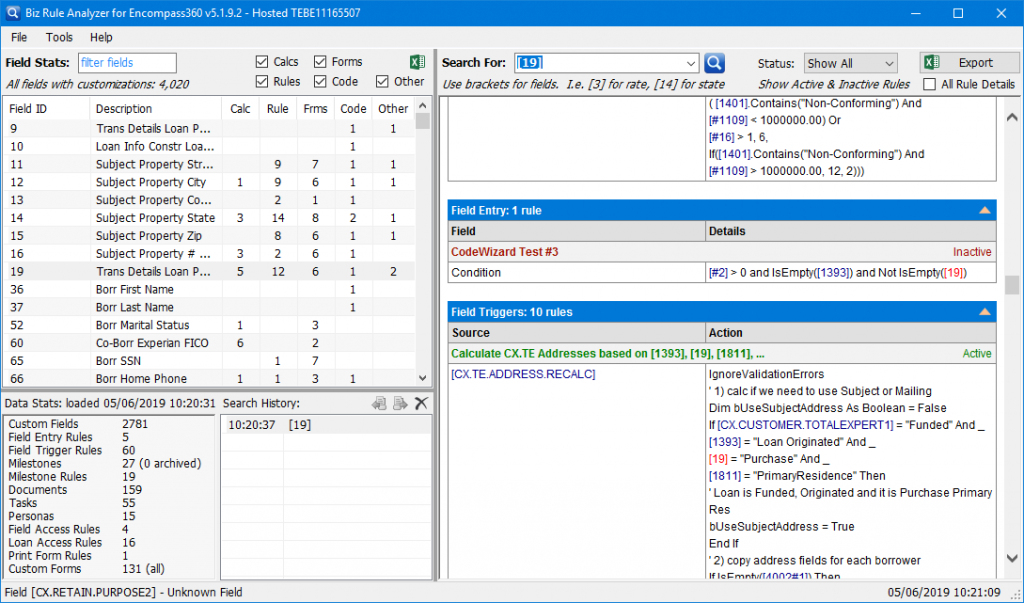Screen dimensions: 1024x603
Task: Click the Excel icon in Field Stats
Action: coord(418,63)
